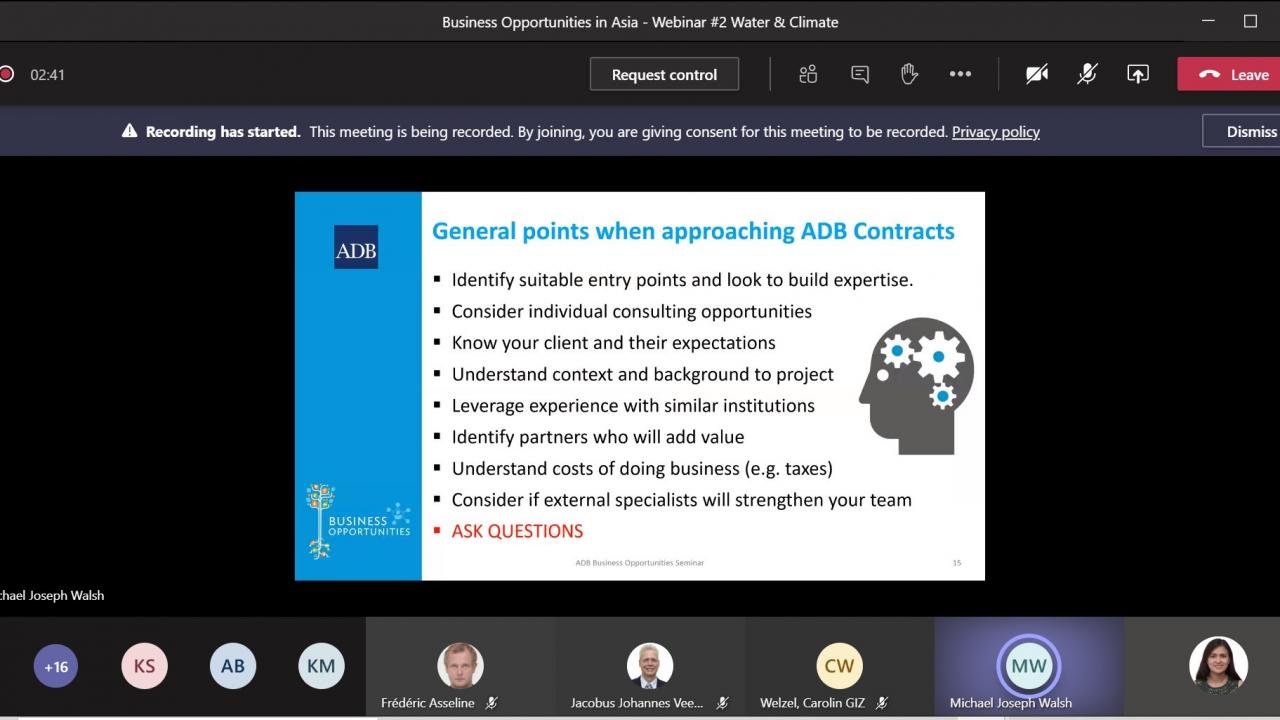The width and height of the screenshot is (1280, 720).
Task: Click 'Leverage experience with similar institutions' bullet
Action: pyautogui.click(x=633, y=405)
